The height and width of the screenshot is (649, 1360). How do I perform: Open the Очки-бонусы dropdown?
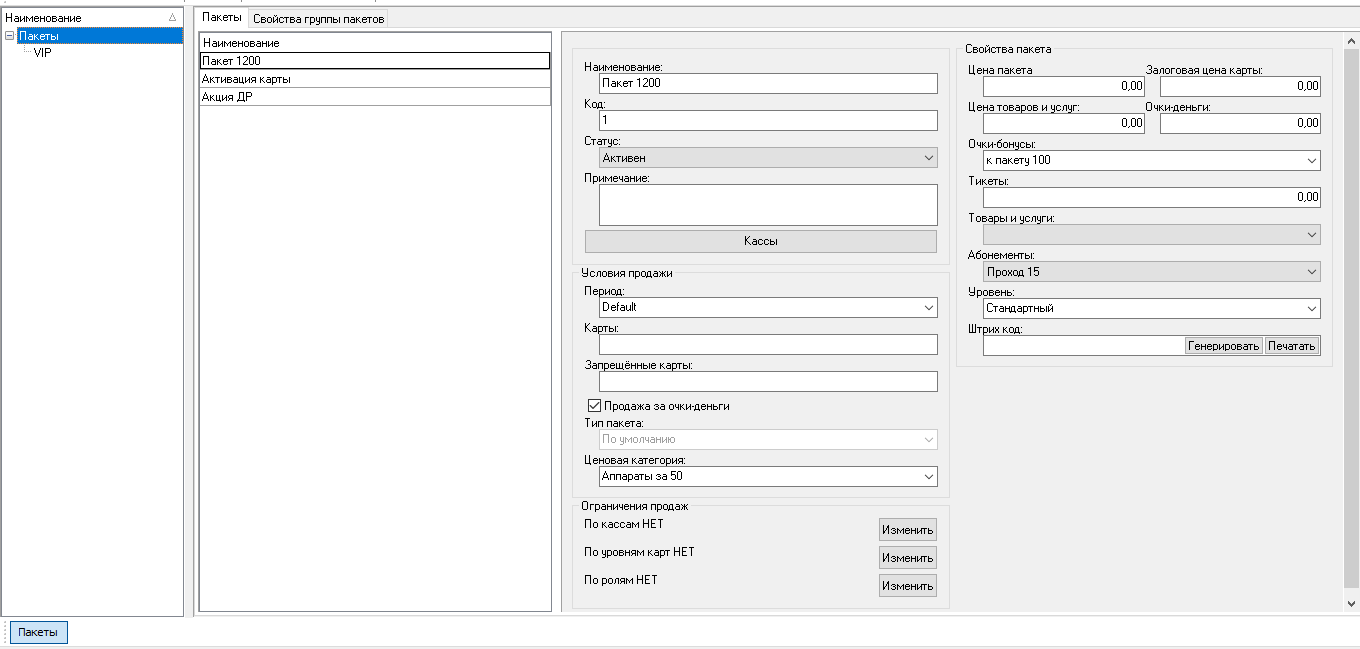tap(1152, 160)
